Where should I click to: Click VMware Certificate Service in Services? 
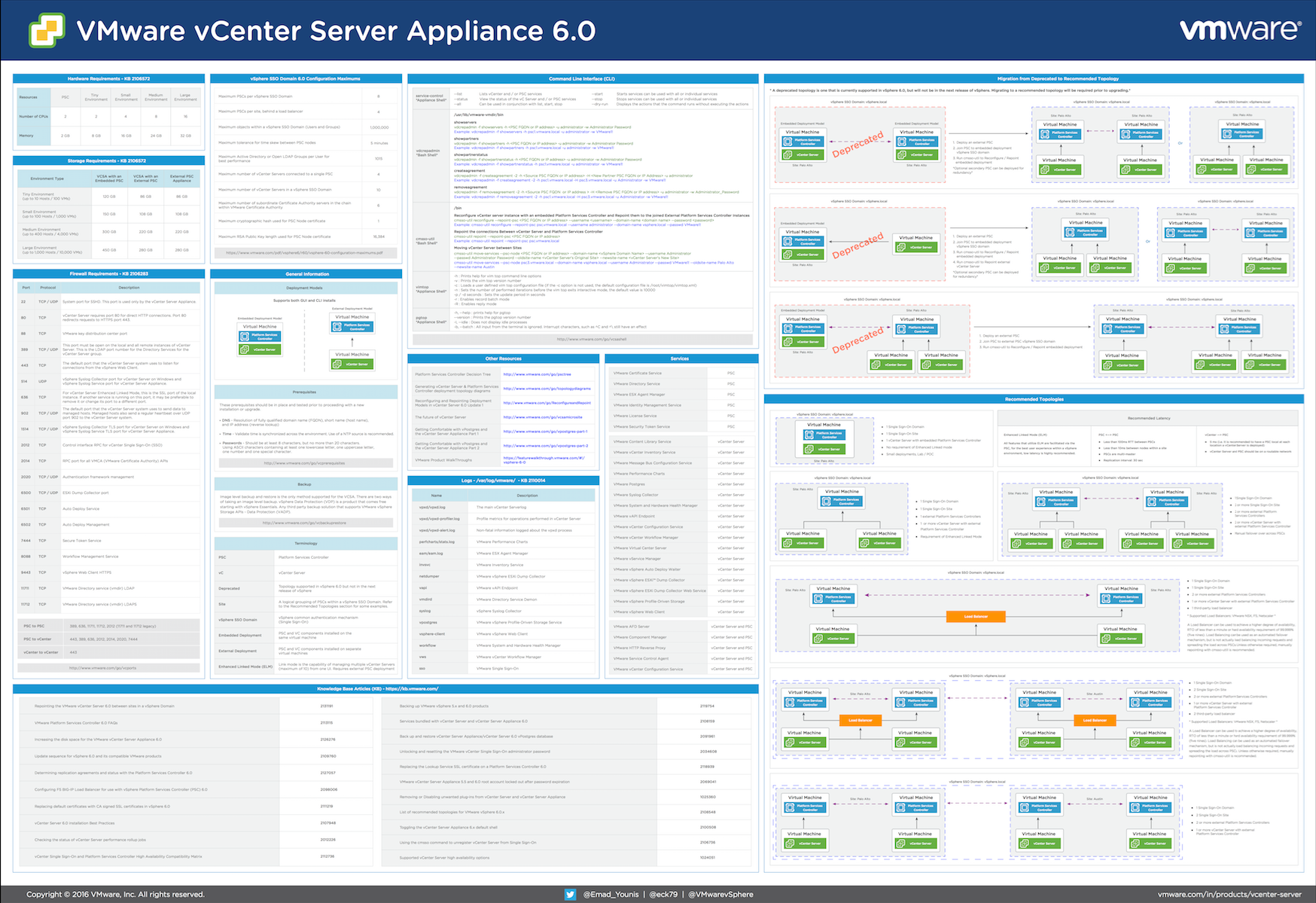click(x=638, y=373)
